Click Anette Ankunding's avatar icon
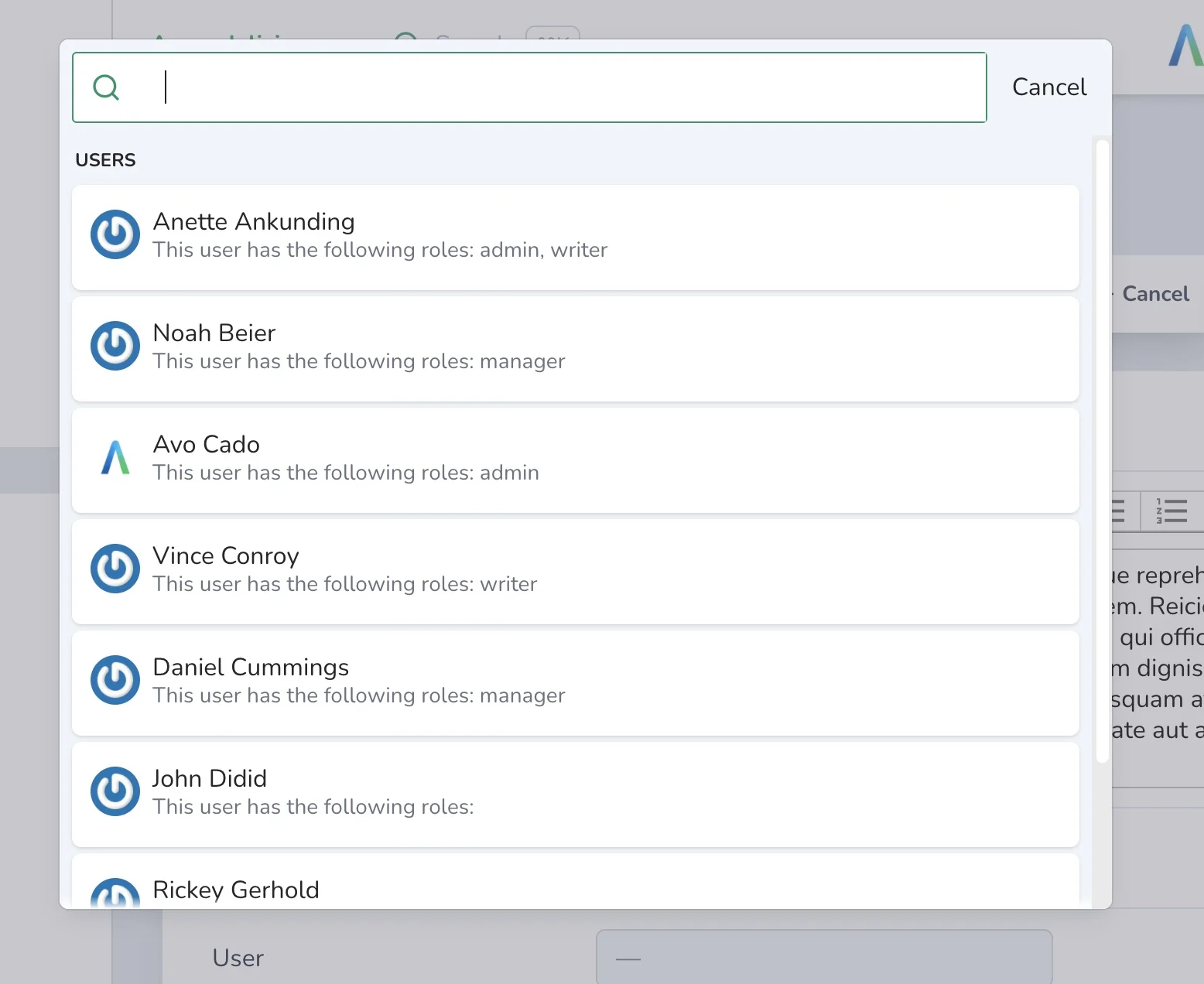Image resolution: width=1204 pixels, height=984 pixels. point(115,234)
